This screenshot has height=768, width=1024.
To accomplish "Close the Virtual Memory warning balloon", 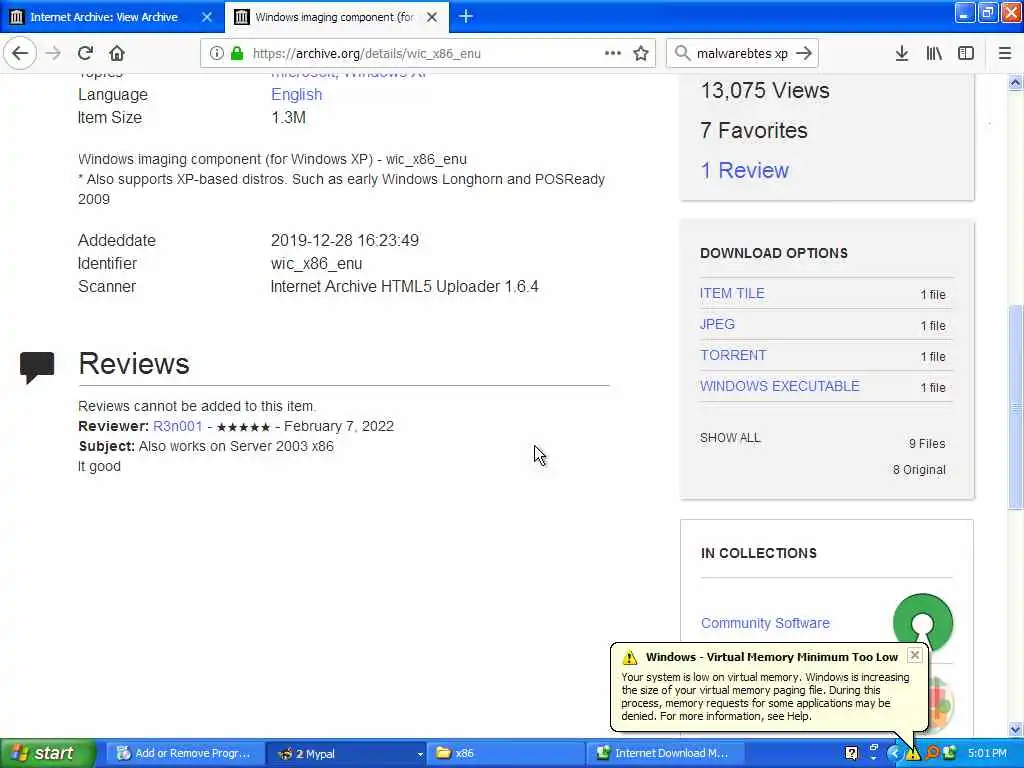I will coord(915,655).
